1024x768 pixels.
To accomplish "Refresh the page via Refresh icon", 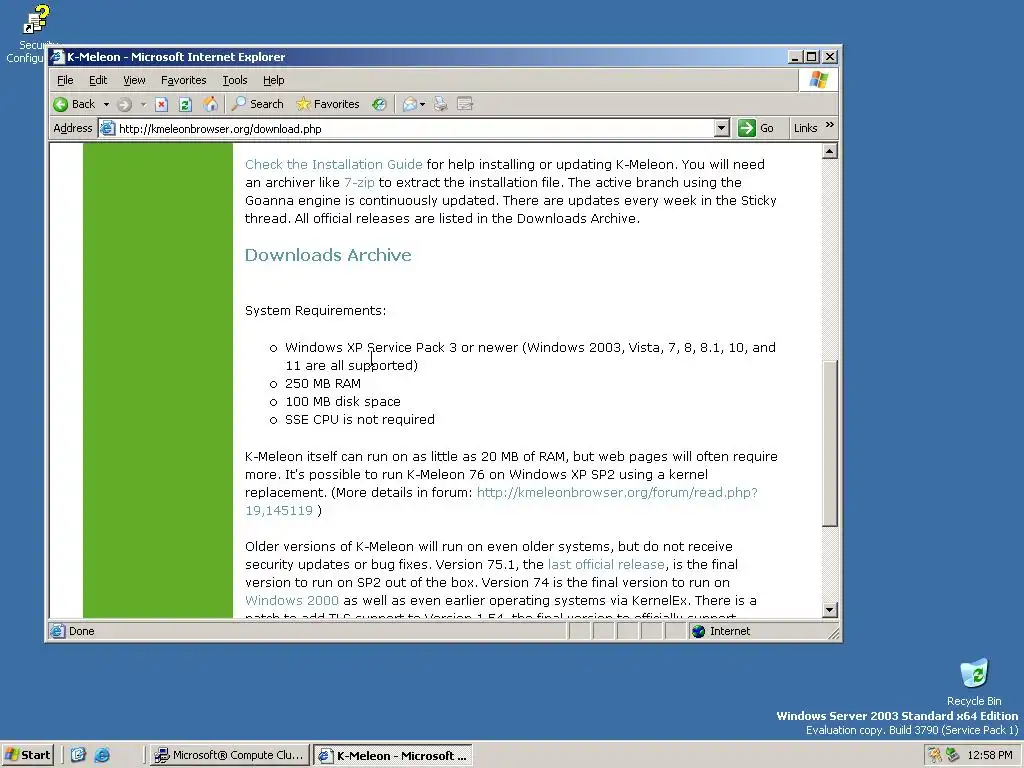I will 185,104.
